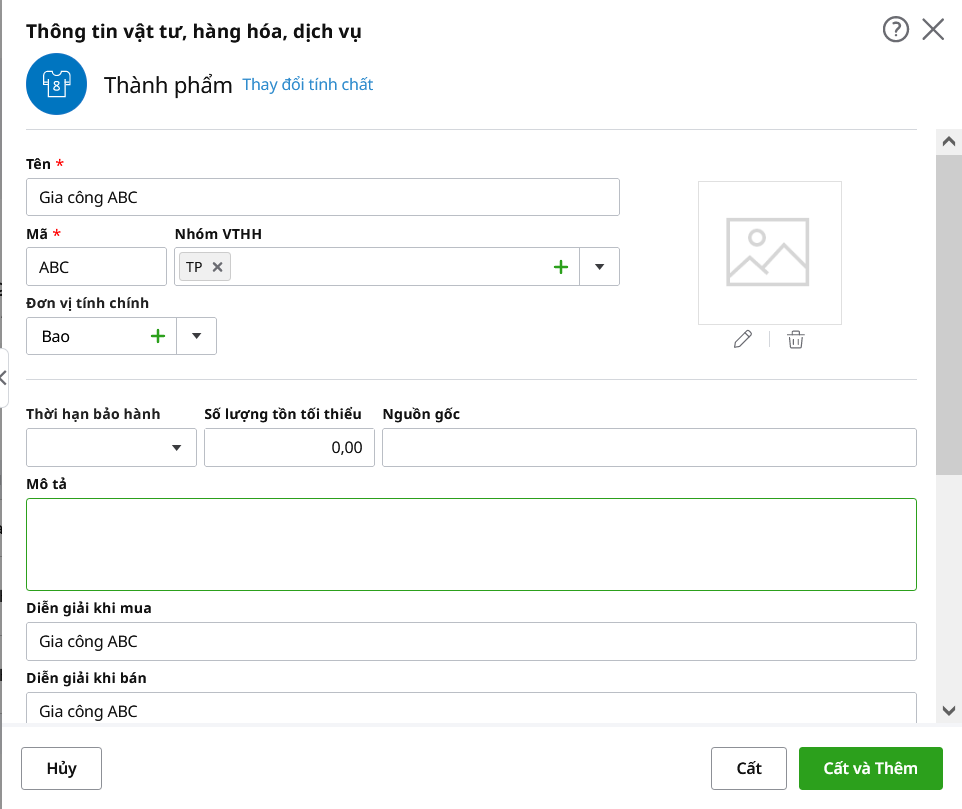Screen dimensions: 962x809
Task: Click the Thay đổi tính chất link
Action: click(x=308, y=85)
